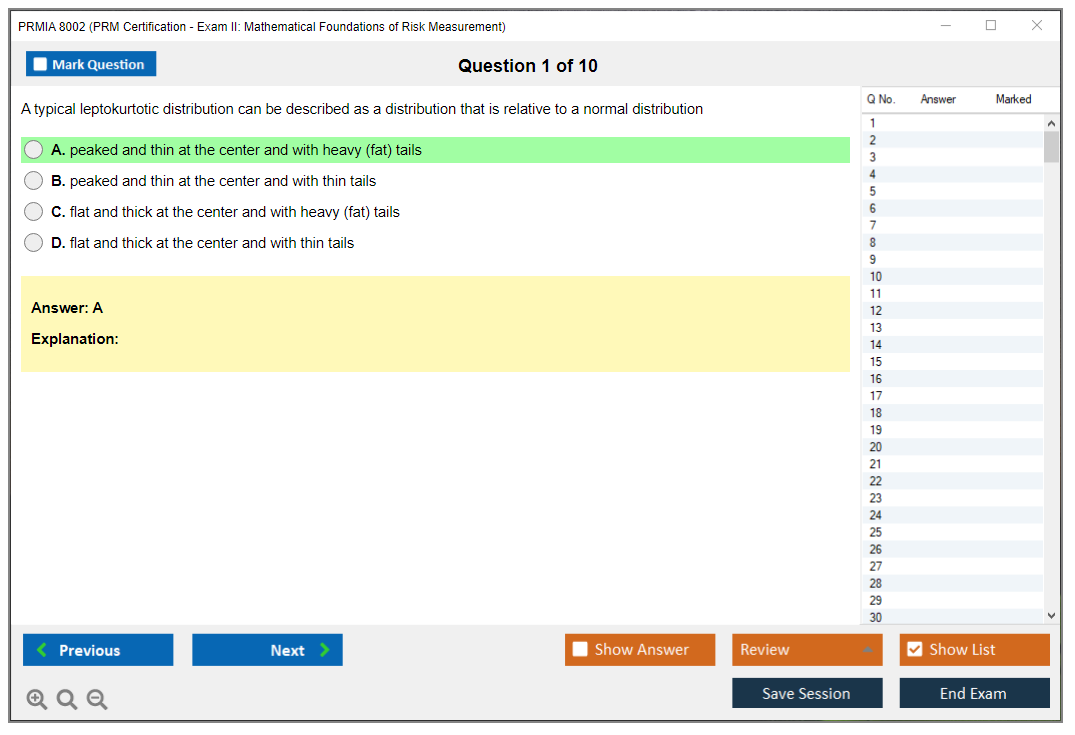Image resolution: width=1075 pixels, height=735 pixels.
Task: Toggle the Show Answer checkbox
Action: pyautogui.click(x=580, y=650)
